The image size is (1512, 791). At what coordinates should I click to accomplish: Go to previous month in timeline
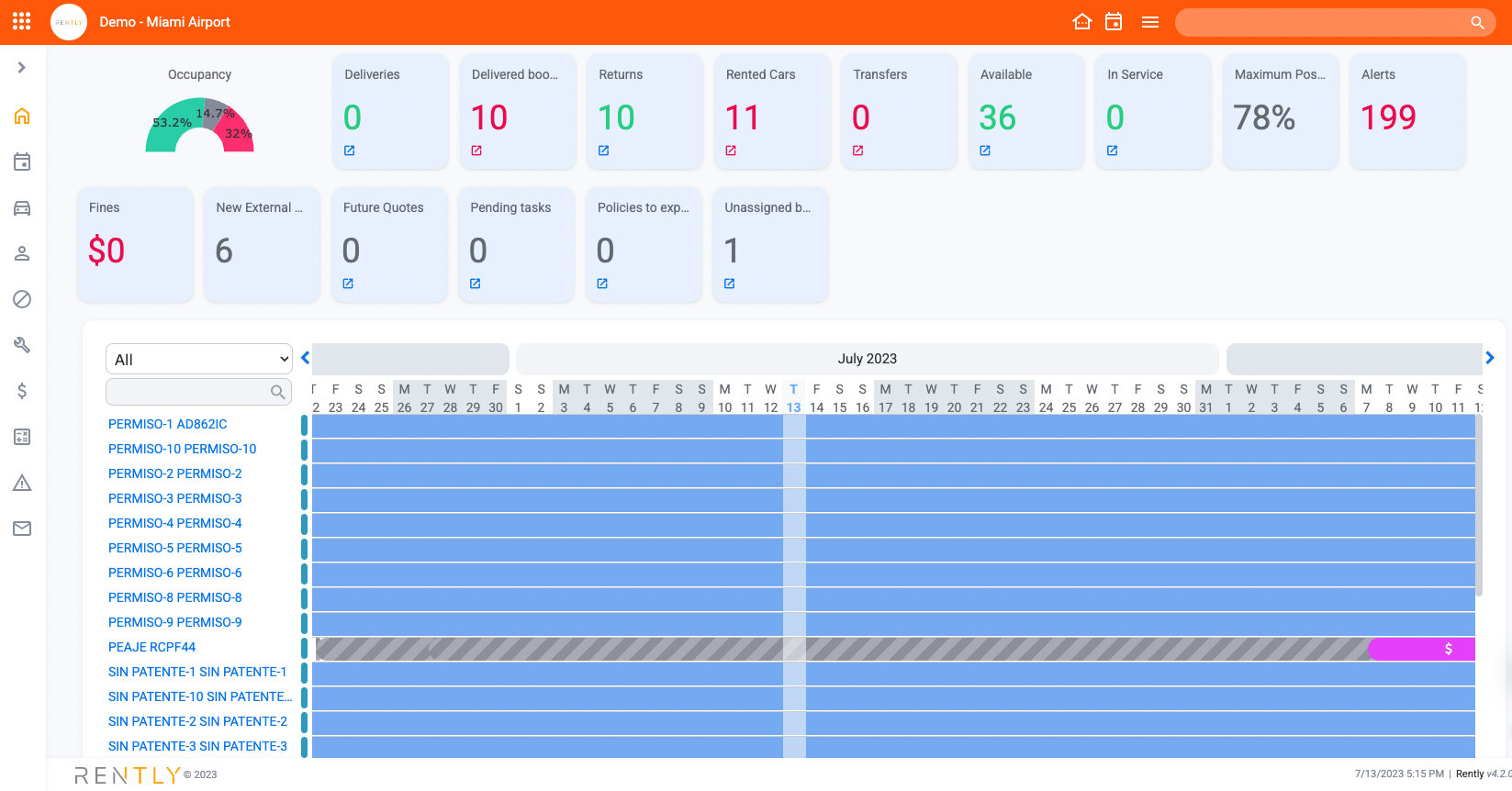(306, 358)
